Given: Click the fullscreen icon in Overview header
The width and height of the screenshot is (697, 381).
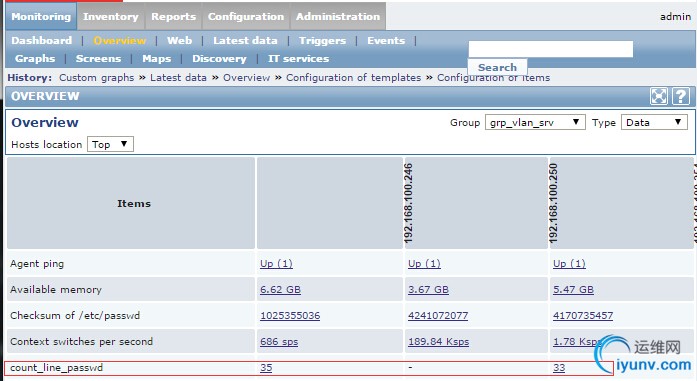Looking at the screenshot, I should pos(658,96).
